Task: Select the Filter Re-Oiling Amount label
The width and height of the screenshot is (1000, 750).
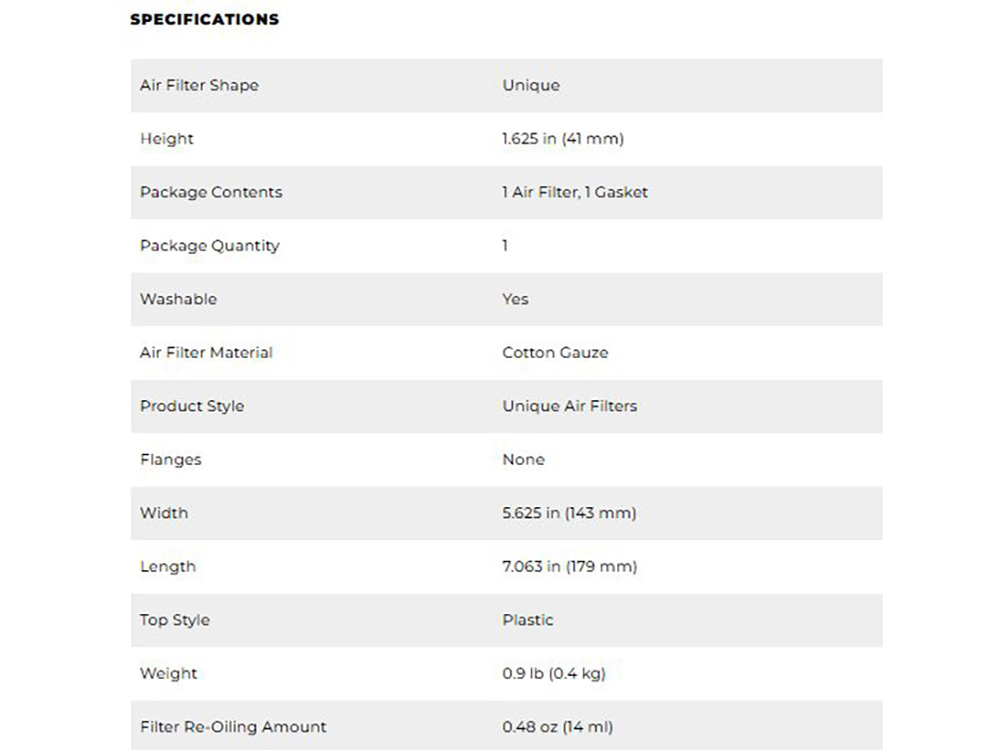Action: [x=233, y=727]
